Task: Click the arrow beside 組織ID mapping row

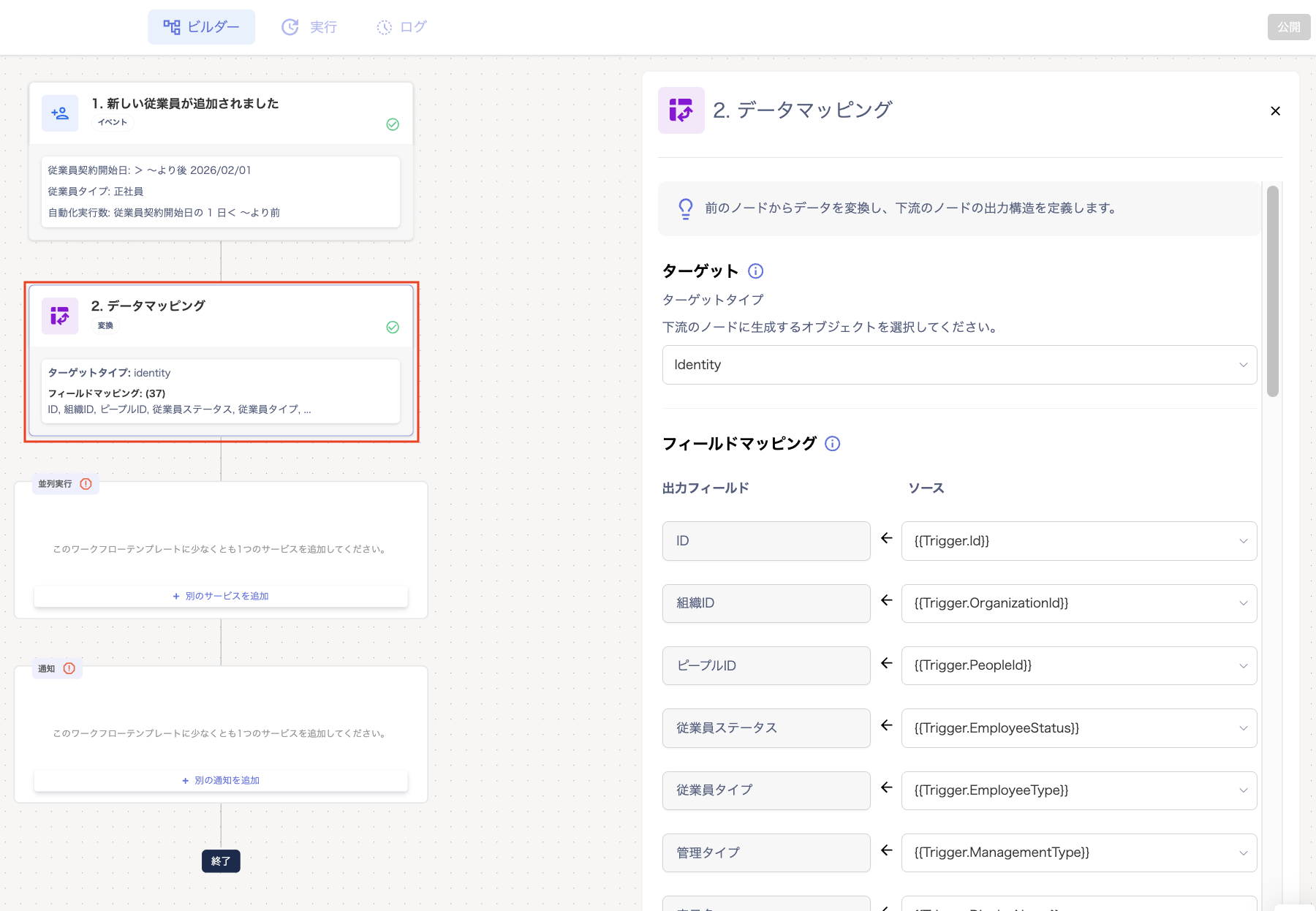Action: pos(887,600)
